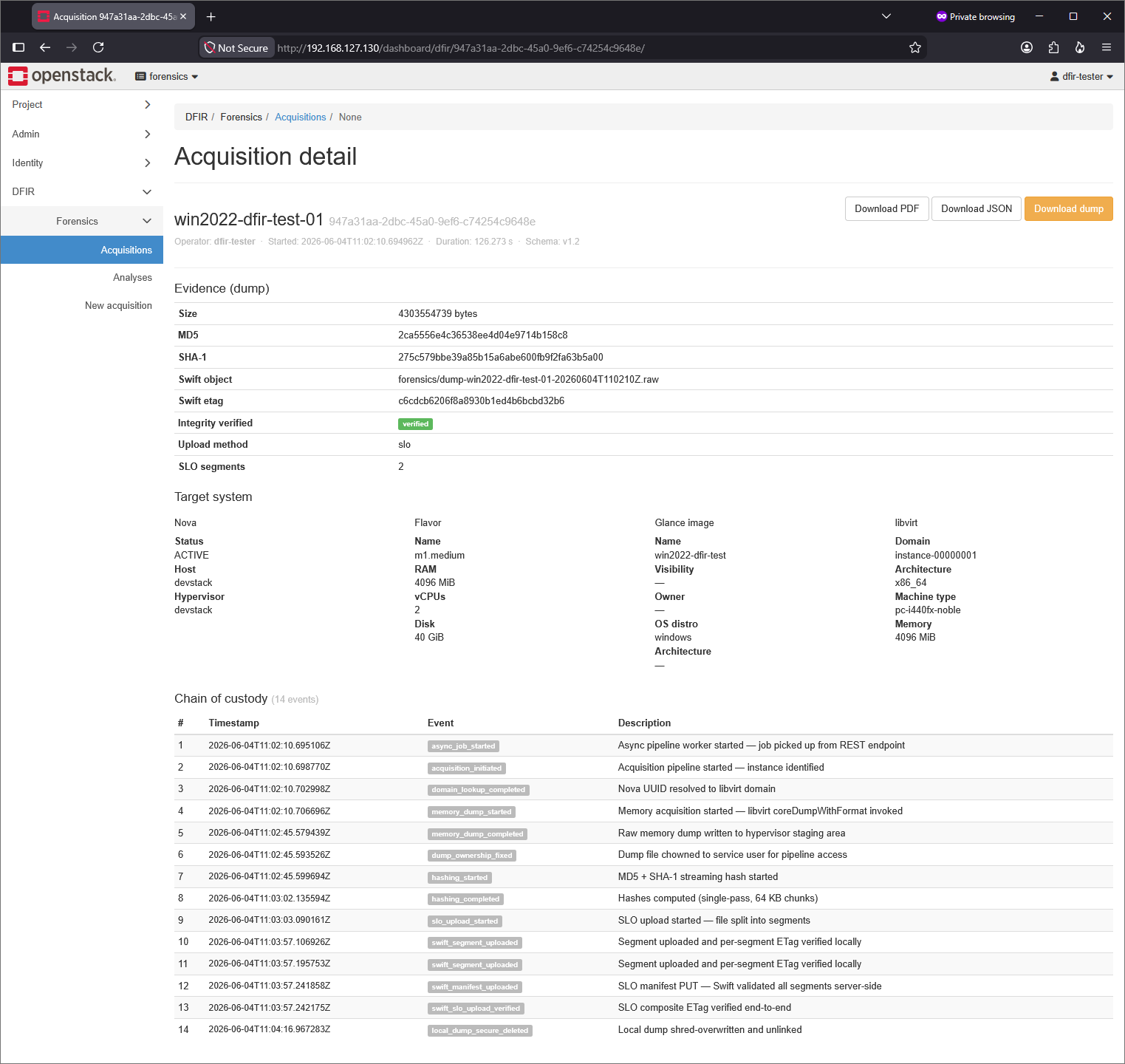Click the local_dump_secure_deleted event tag
This screenshot has height=1064, width=1125.
[x=479, y=1031]
